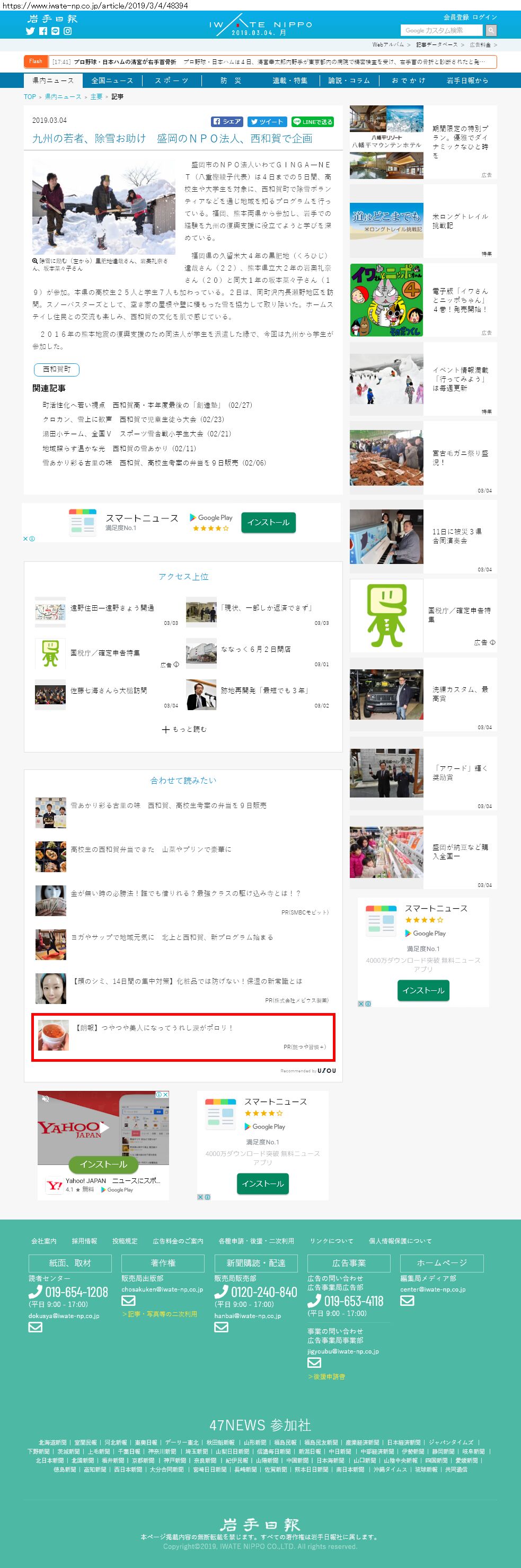Click magnifier icon in photo caption

pos(35,261)
